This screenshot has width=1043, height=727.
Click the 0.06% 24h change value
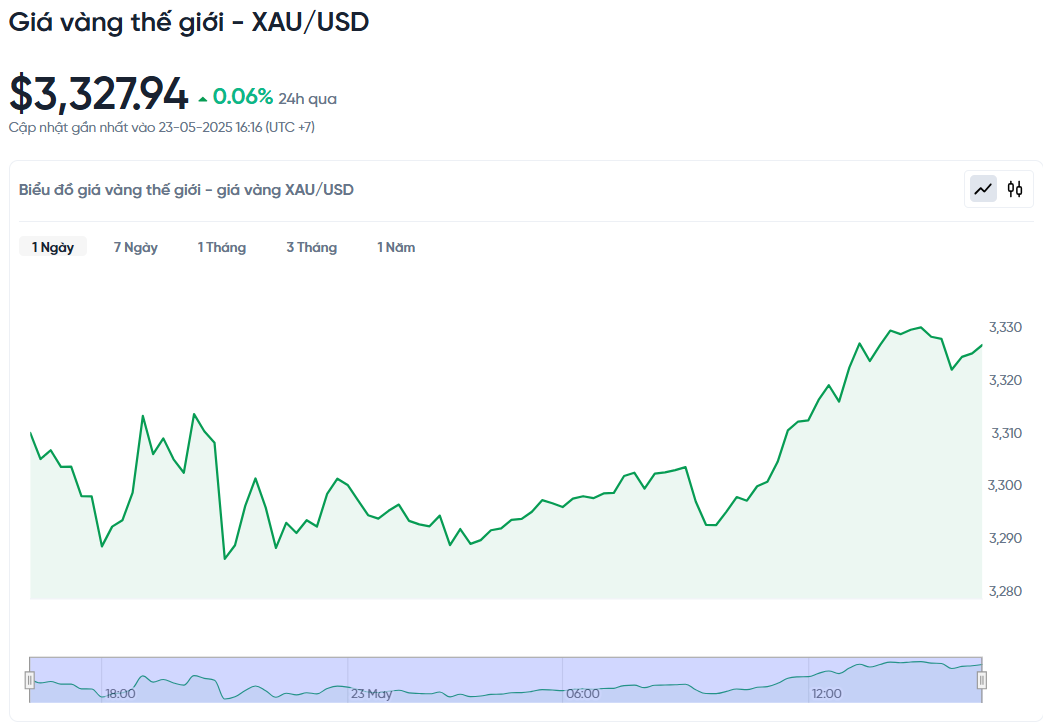point(243,97)
